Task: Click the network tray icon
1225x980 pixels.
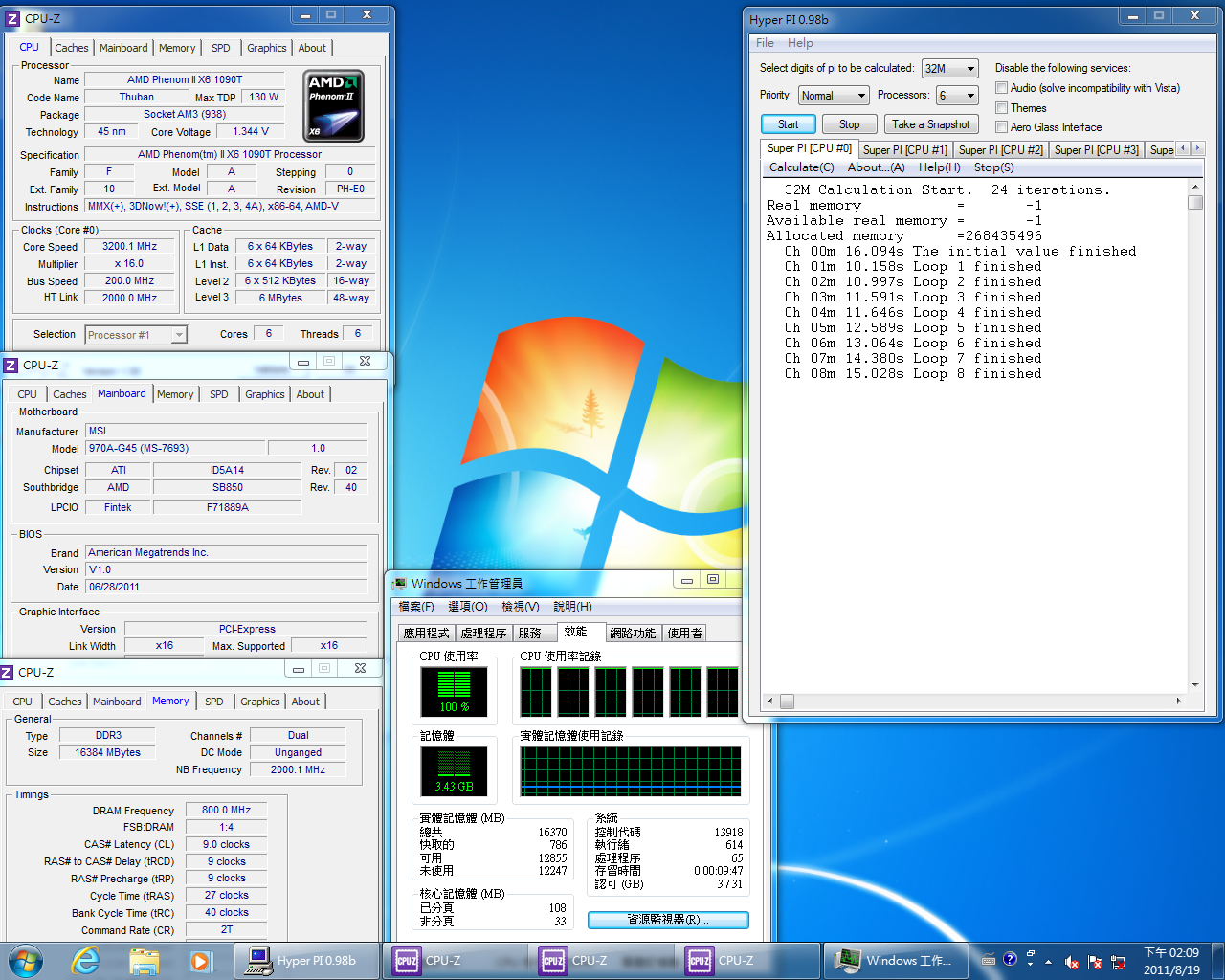Action: [1118, 962]
